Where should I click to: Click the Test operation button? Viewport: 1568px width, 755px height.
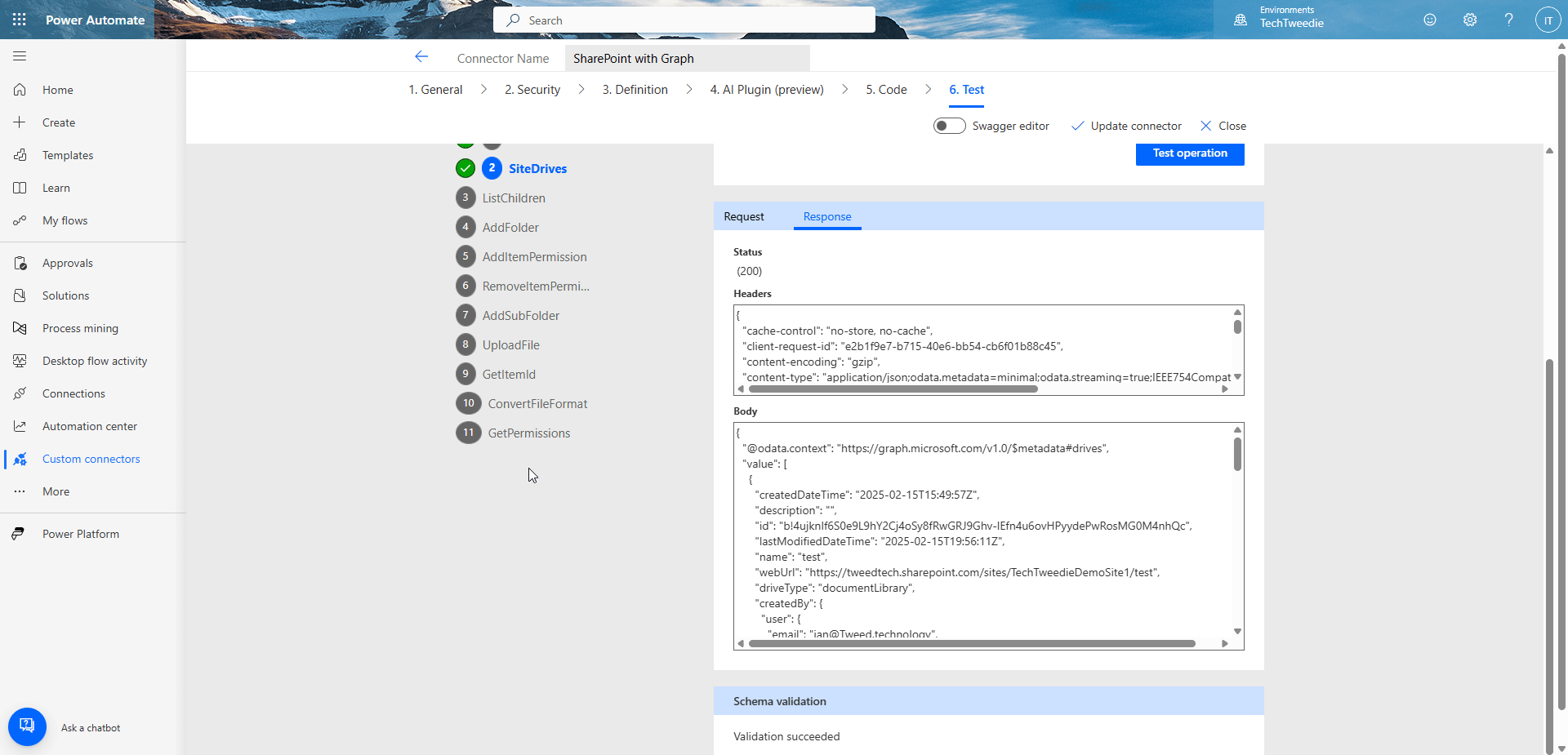[1189, 153]
